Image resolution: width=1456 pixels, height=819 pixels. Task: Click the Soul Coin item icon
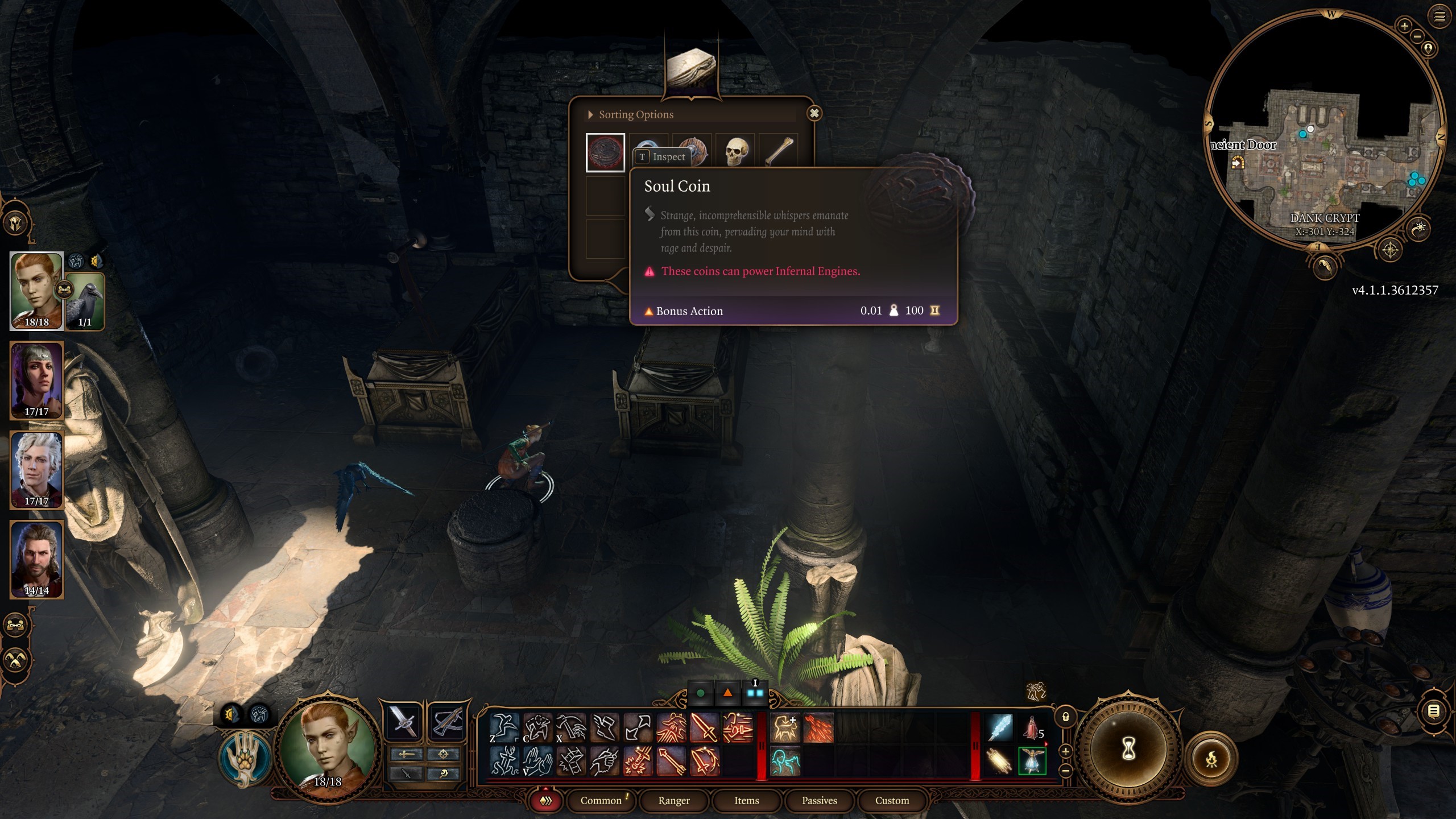click(605, 152)
